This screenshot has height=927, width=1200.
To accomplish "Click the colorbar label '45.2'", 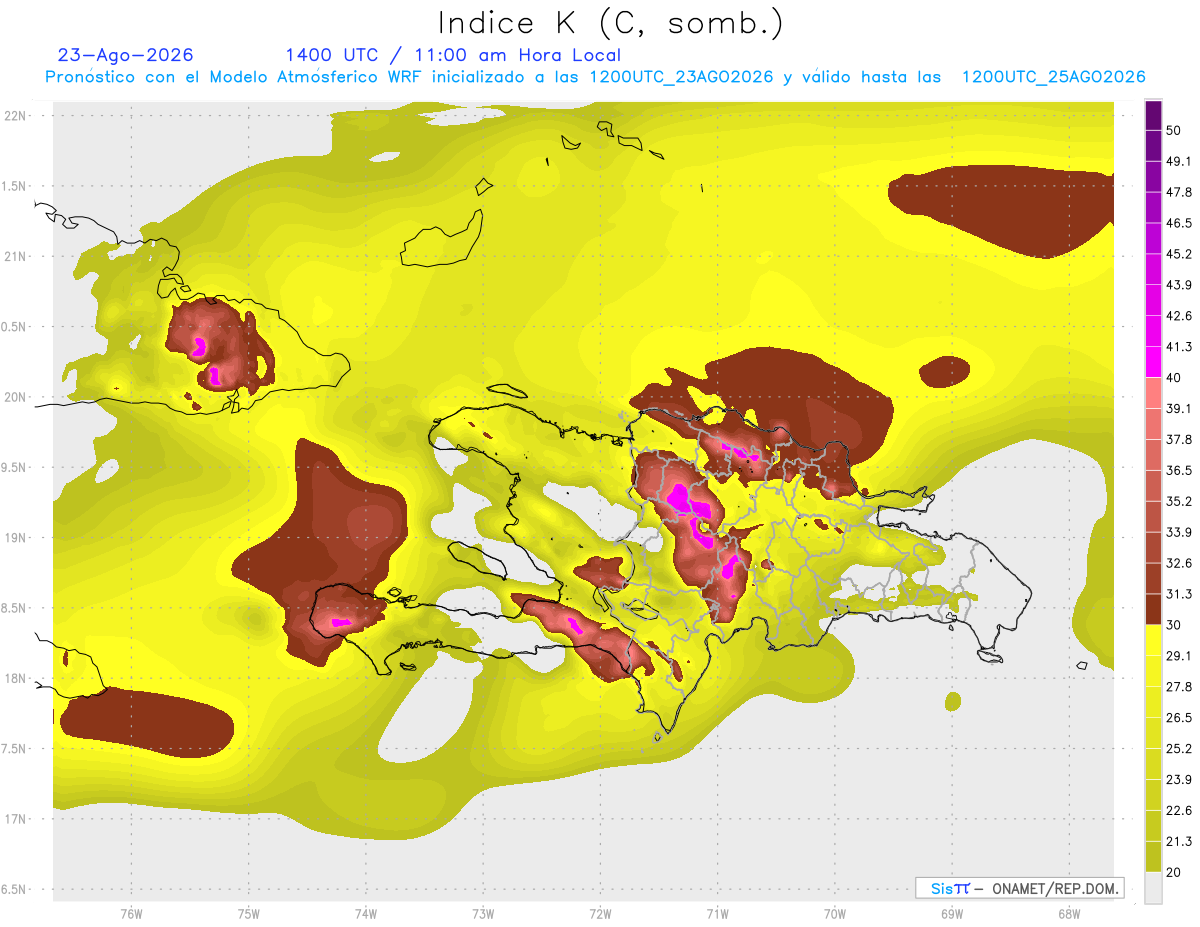I will [1179, 254].
